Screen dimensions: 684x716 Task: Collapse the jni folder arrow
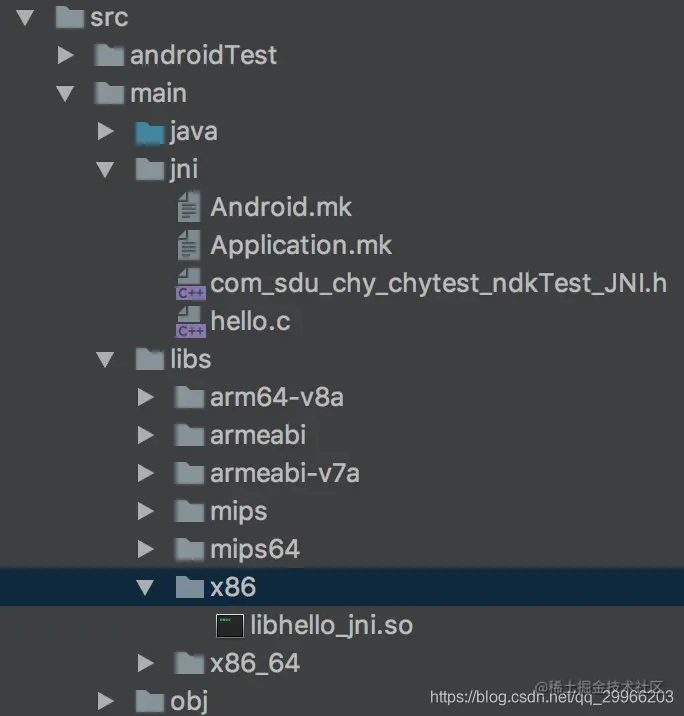105,170
